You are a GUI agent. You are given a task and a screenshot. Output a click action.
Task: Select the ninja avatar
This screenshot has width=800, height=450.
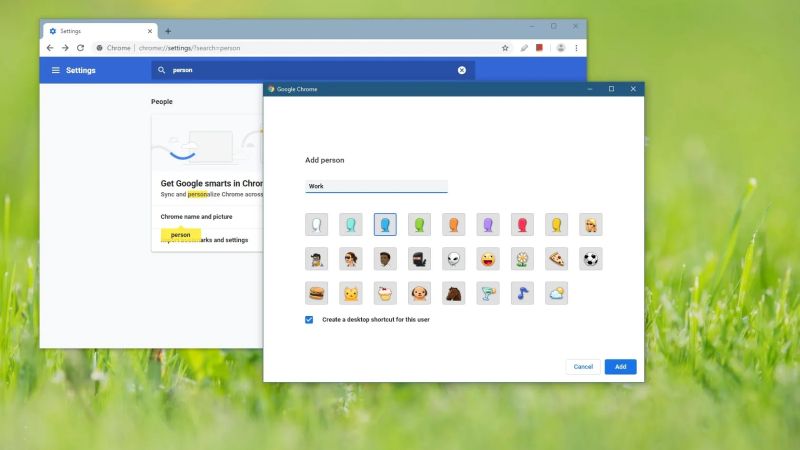click(419, 259)
